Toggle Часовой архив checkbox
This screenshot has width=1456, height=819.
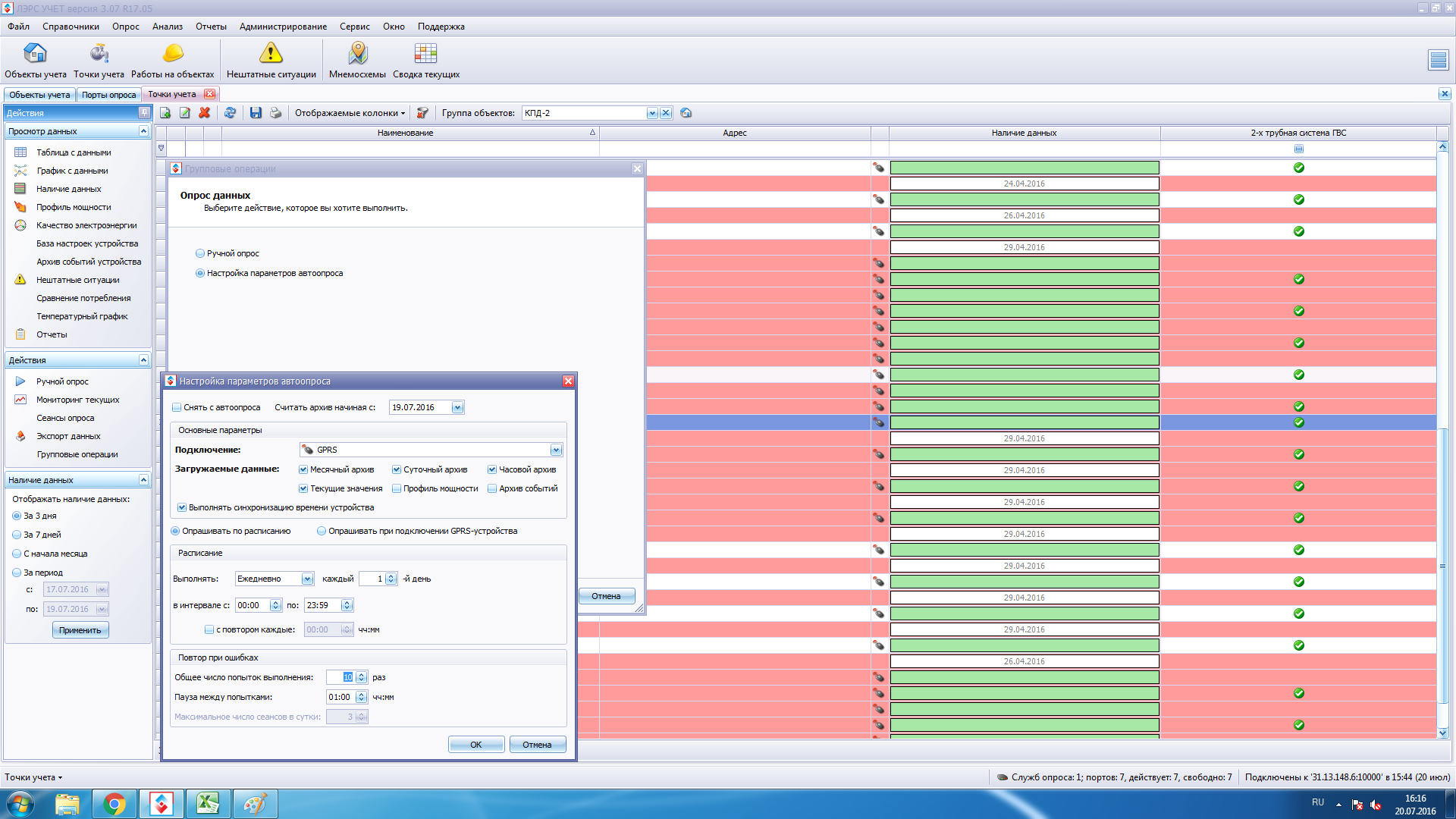[x=492, y=469]
